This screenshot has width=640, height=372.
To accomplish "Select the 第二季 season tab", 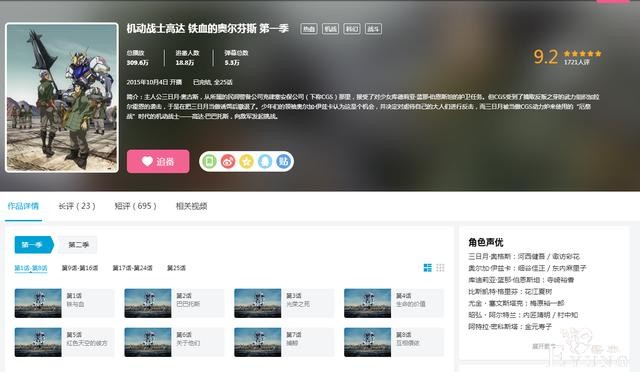I will (78, 245).
